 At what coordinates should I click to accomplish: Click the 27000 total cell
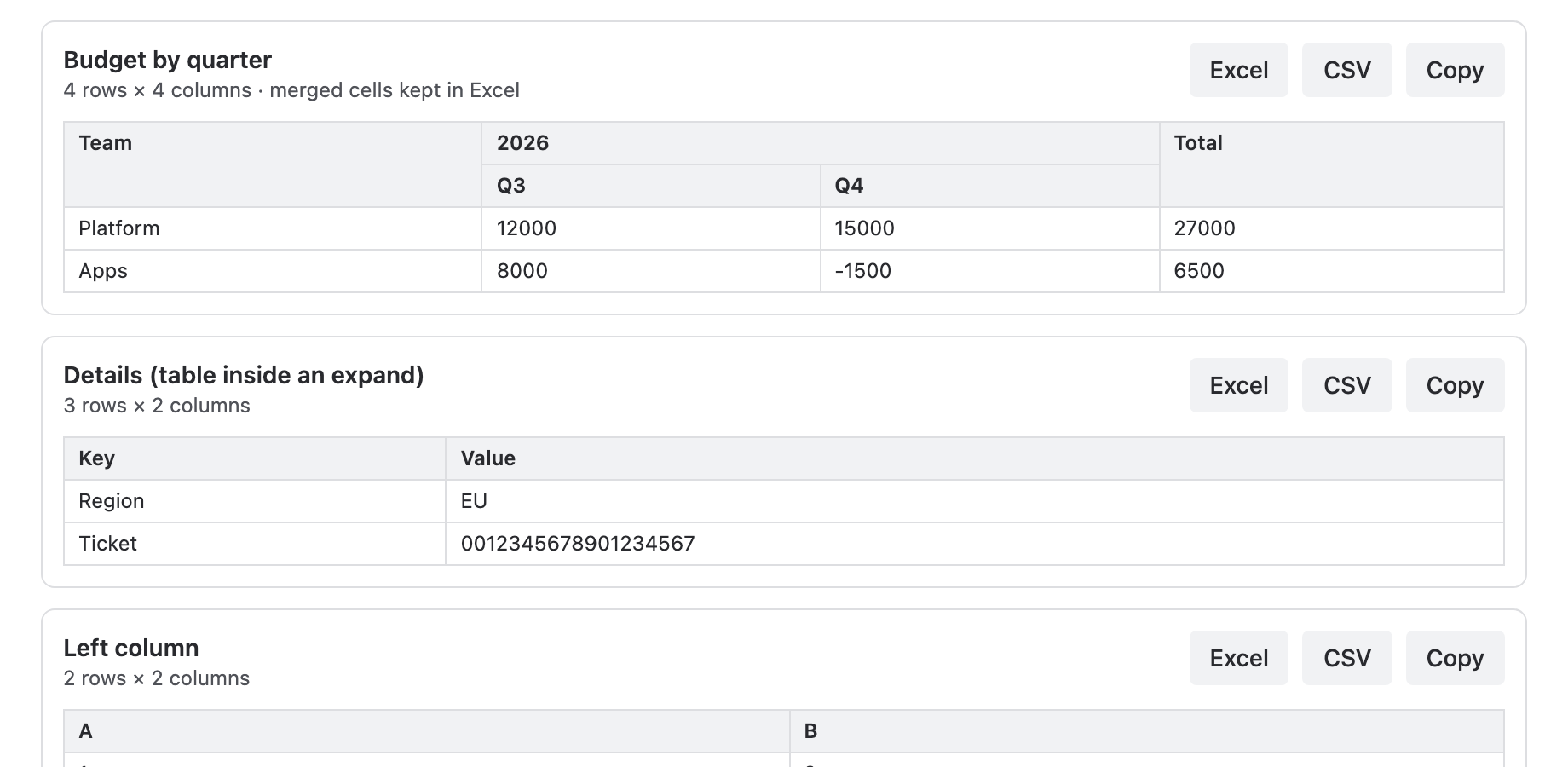[1332, 228]
